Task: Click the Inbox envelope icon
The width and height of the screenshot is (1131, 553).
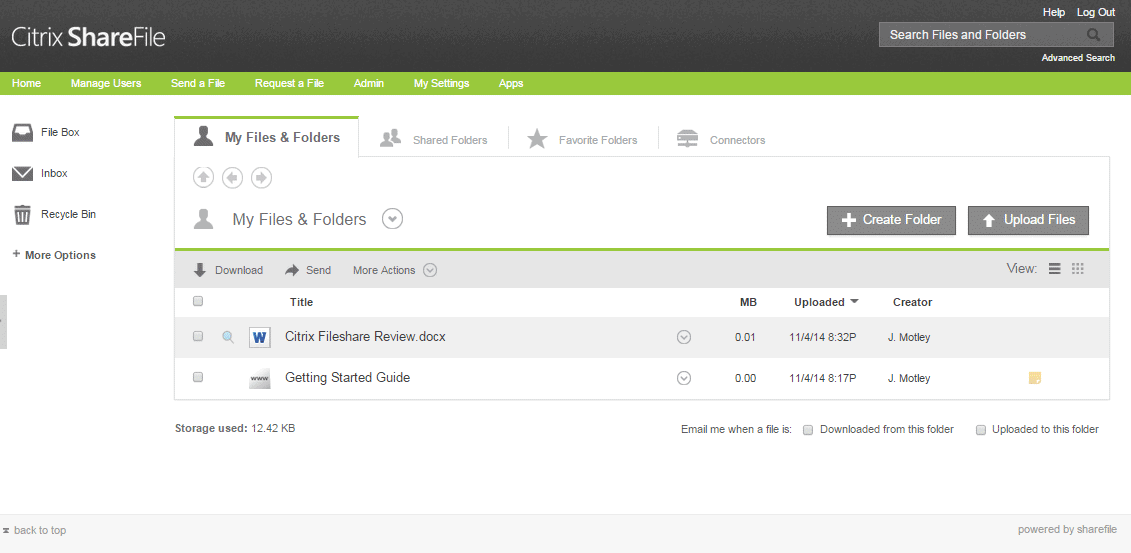Action: coord(22,174)
